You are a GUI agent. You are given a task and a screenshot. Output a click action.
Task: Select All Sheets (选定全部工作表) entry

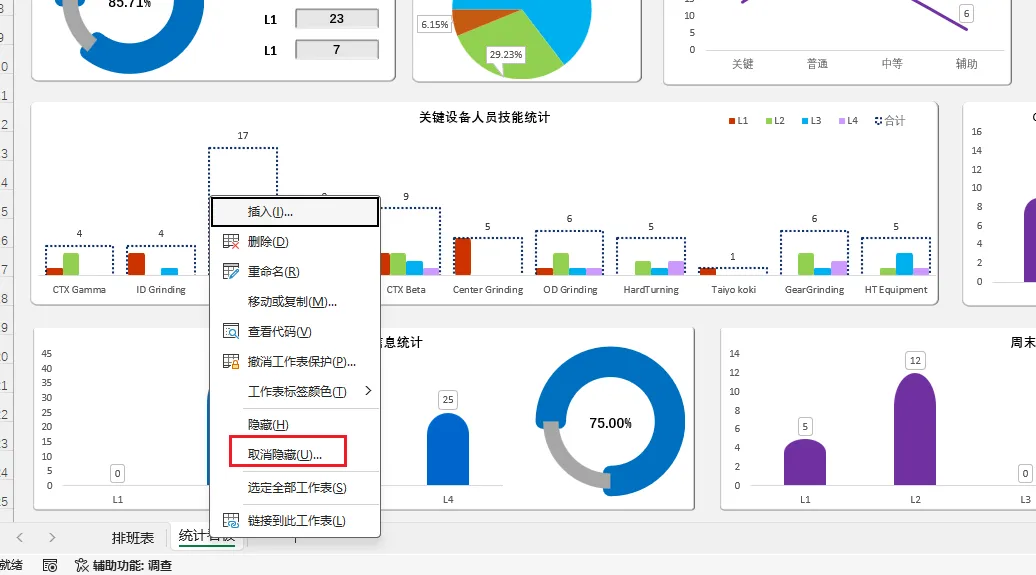295,488
